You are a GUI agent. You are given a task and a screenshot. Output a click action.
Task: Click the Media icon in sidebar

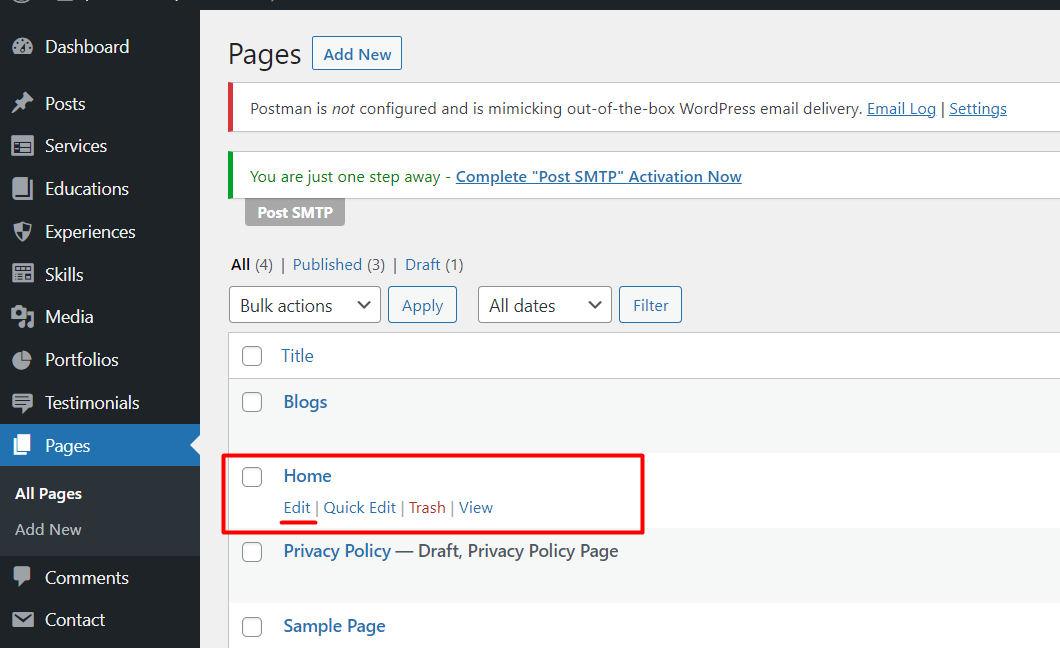[22, 317]
